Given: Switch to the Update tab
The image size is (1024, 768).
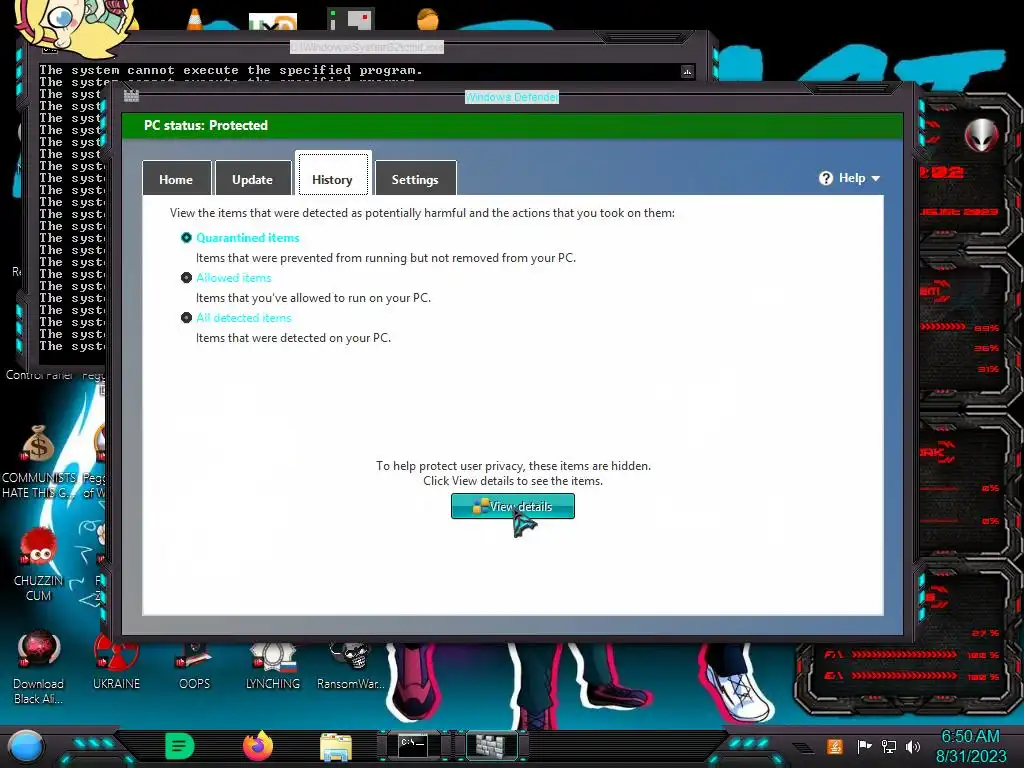Looking at the screenshot, I should click(x=253, y=178).
